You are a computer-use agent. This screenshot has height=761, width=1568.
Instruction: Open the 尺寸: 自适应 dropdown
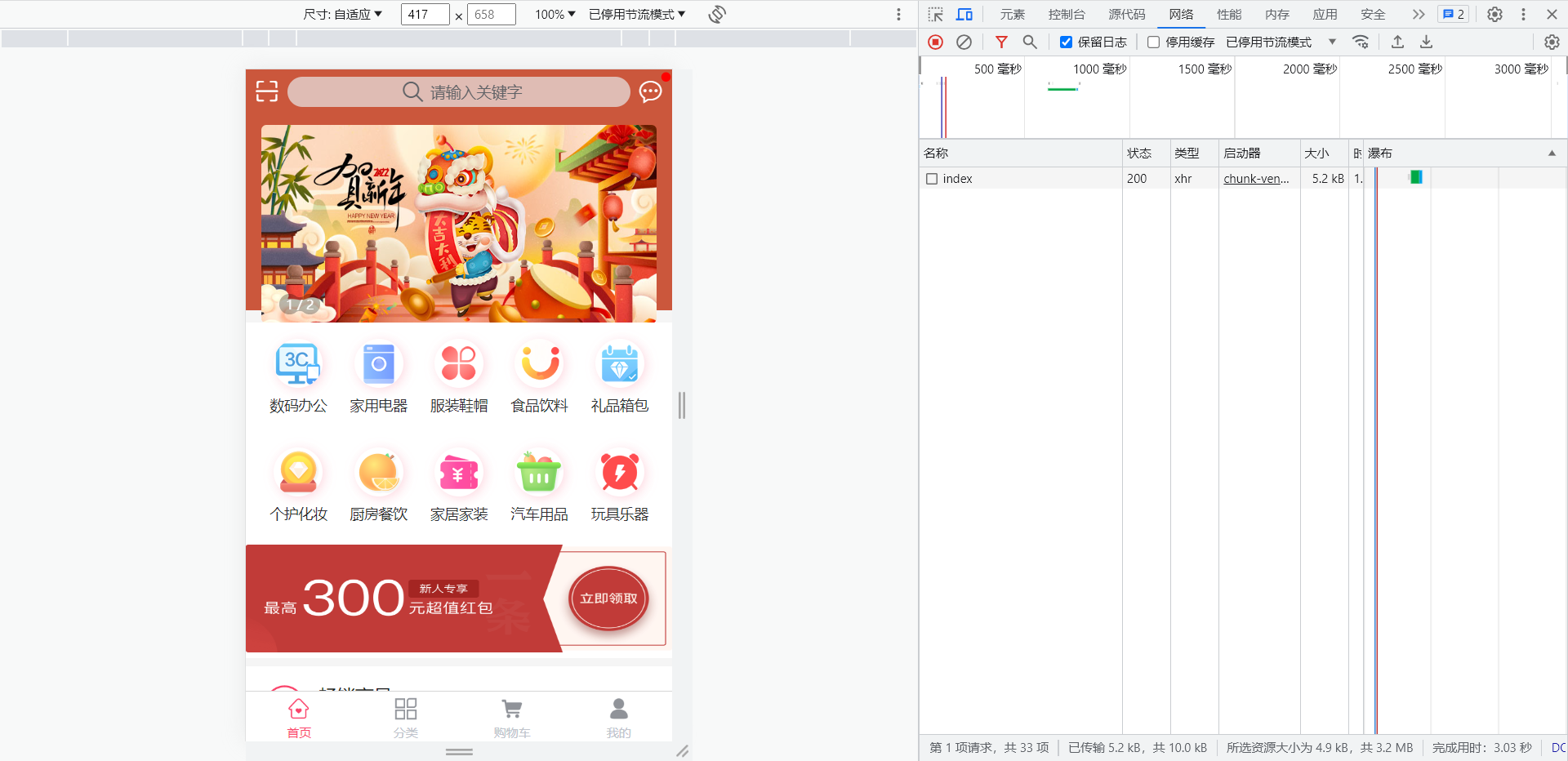[343, 15]
